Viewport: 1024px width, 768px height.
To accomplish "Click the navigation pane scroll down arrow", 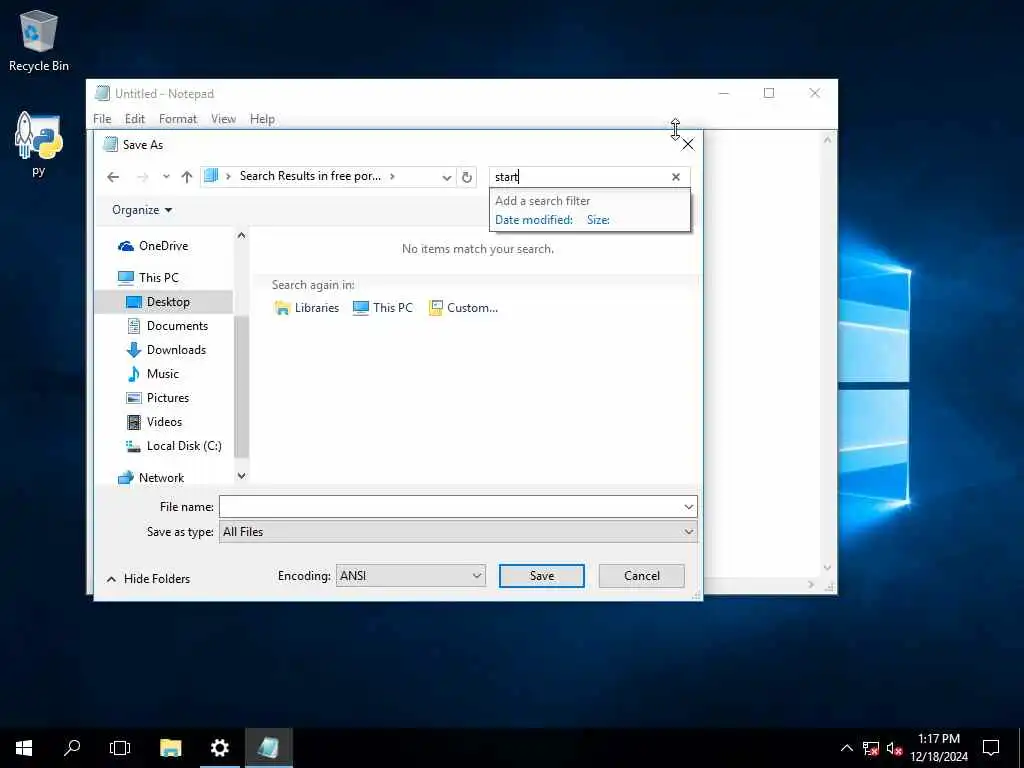I will click(242, 476).
